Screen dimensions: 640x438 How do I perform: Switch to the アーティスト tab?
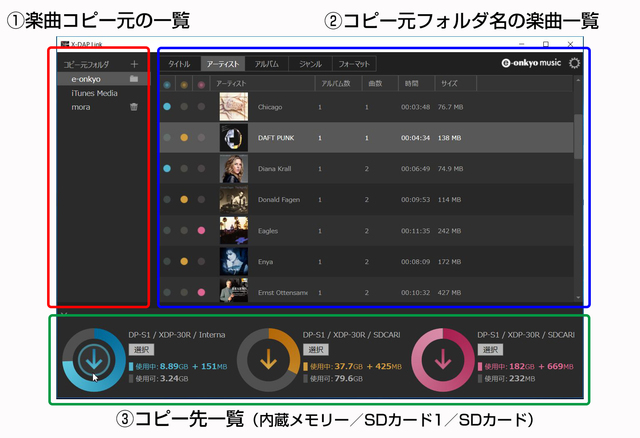point(223,64)
